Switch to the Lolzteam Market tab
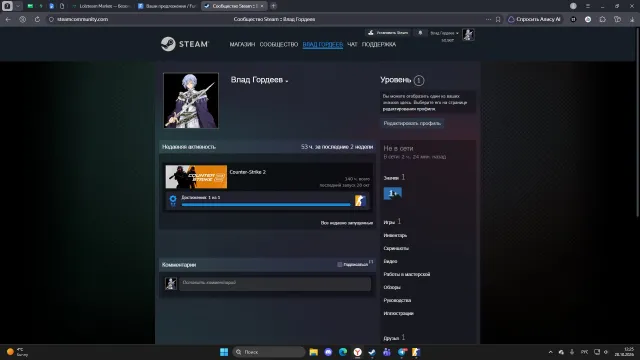 [x=101, y=6]
